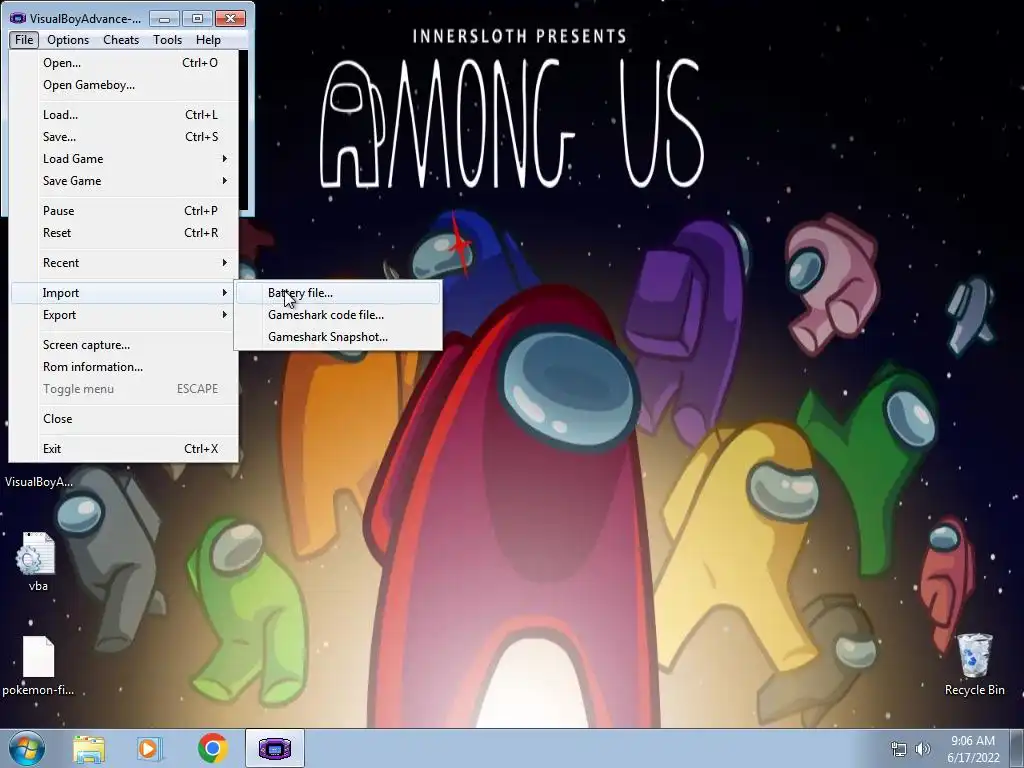Choose Open Gameboy... menu entry
This screenshot has width=1024, height=768.
124,85
